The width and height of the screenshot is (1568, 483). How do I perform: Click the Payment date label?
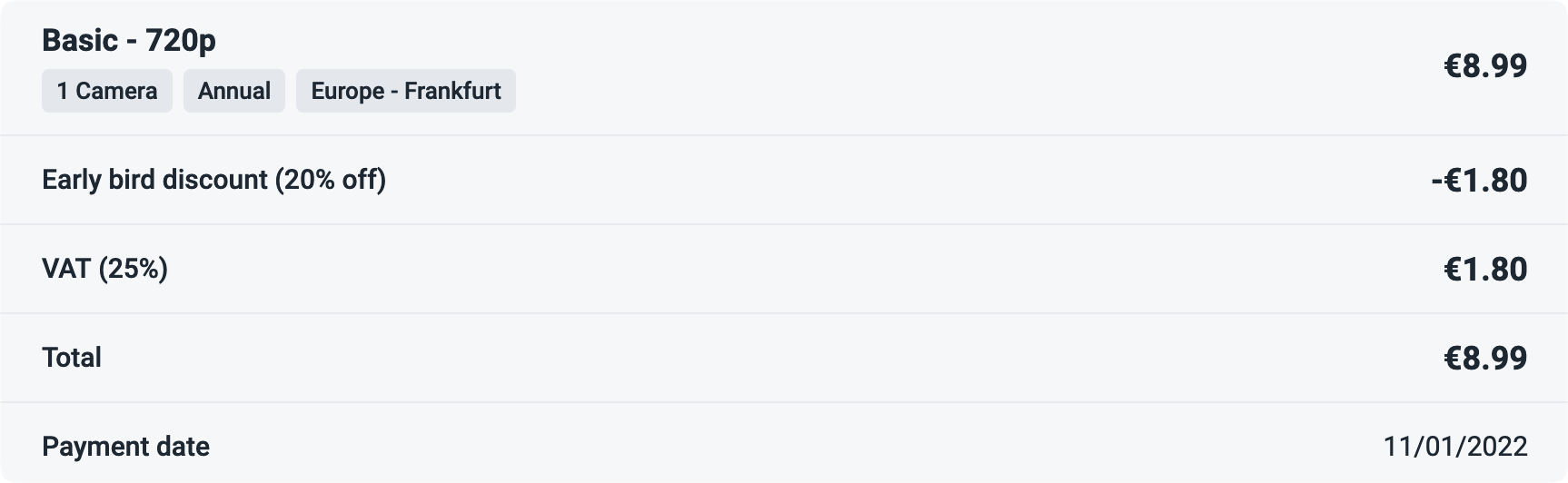(x=126, y=447)
